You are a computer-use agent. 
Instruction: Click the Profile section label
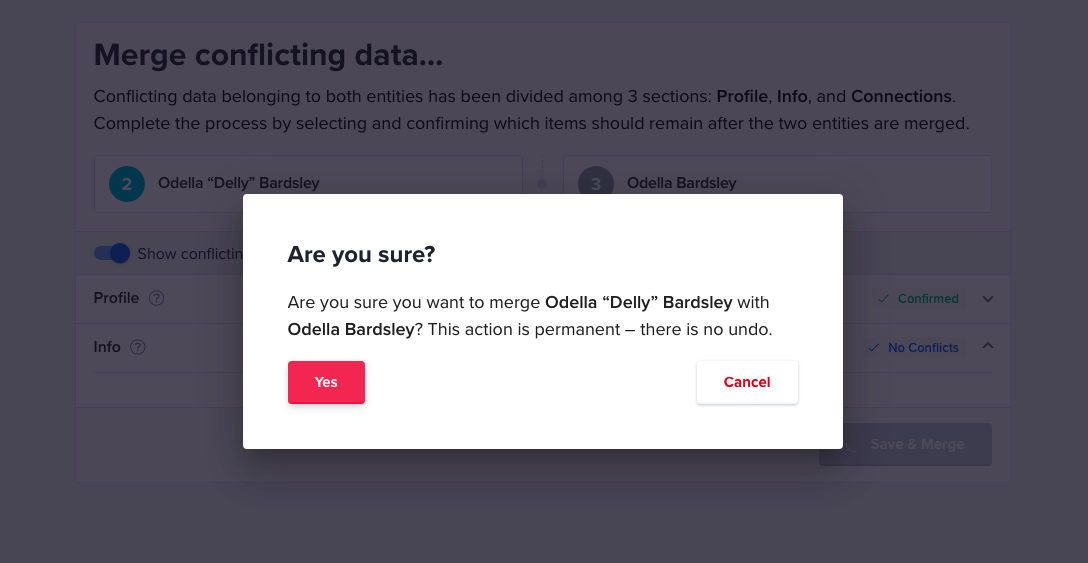point(116,298)
